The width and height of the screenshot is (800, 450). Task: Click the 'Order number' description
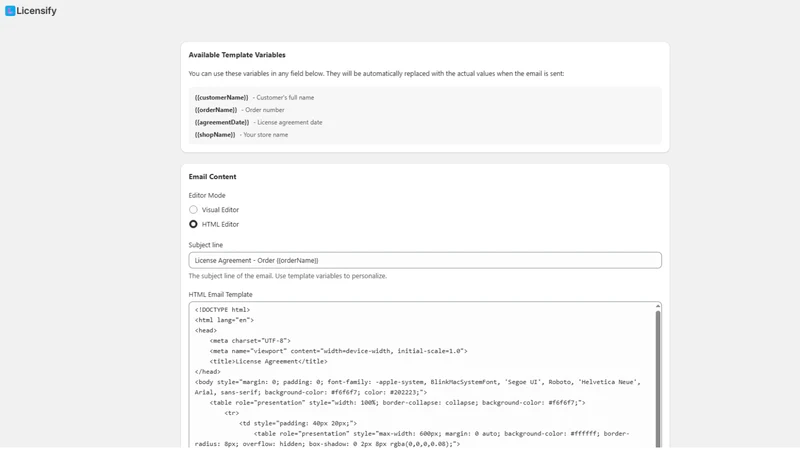click(265, 110)
